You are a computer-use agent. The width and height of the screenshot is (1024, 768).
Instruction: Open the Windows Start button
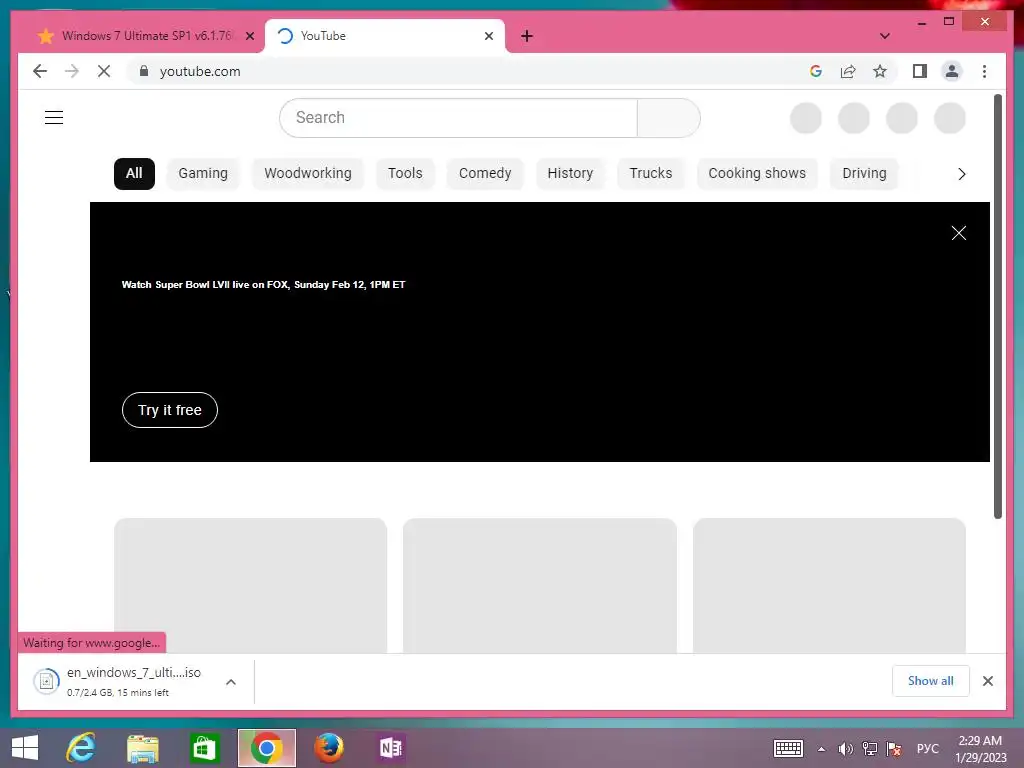25,748
